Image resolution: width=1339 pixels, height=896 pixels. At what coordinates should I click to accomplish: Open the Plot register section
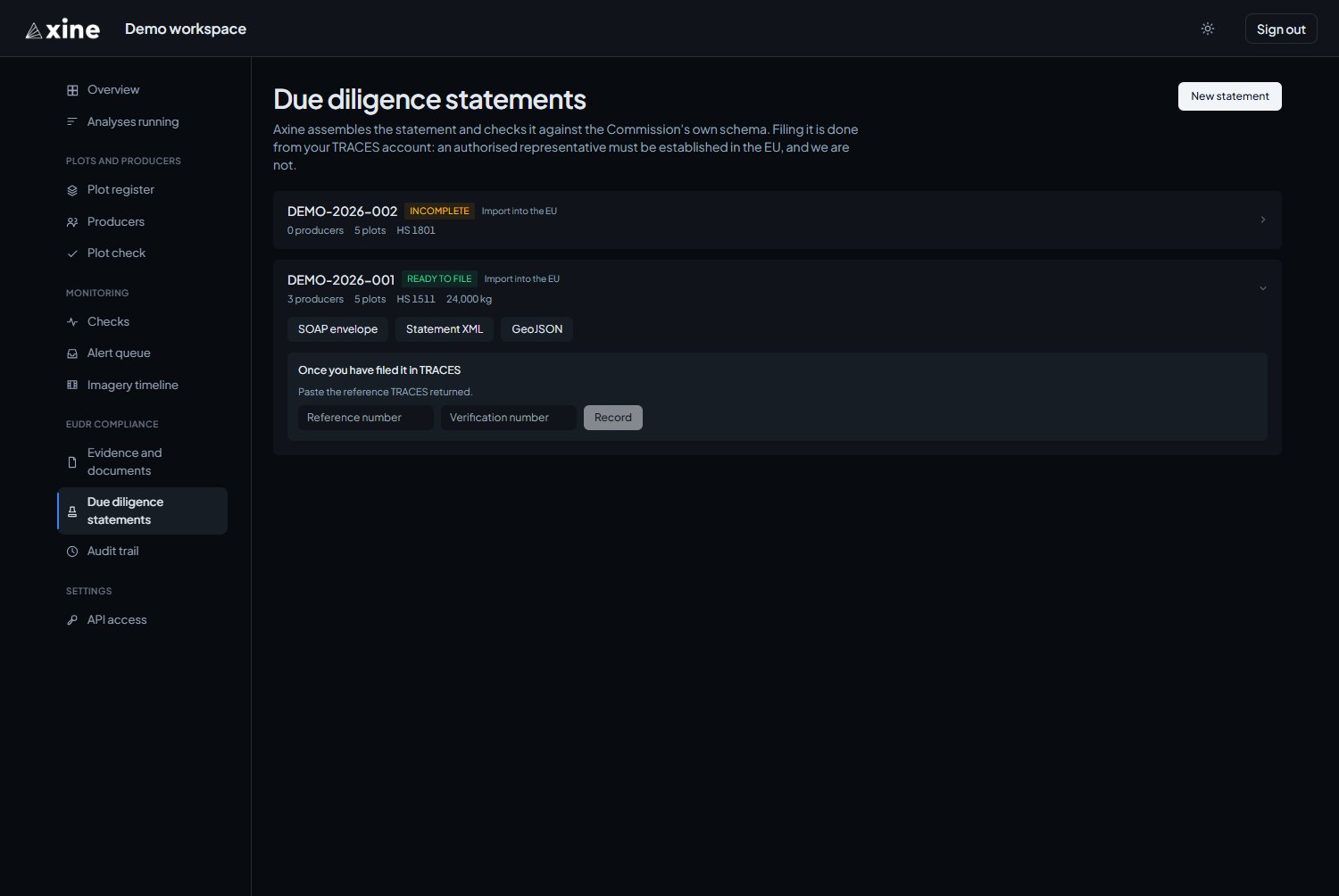[142, 190]
